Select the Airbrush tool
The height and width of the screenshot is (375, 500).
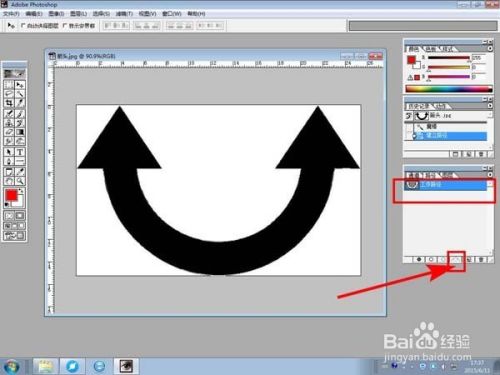(9, 114)
